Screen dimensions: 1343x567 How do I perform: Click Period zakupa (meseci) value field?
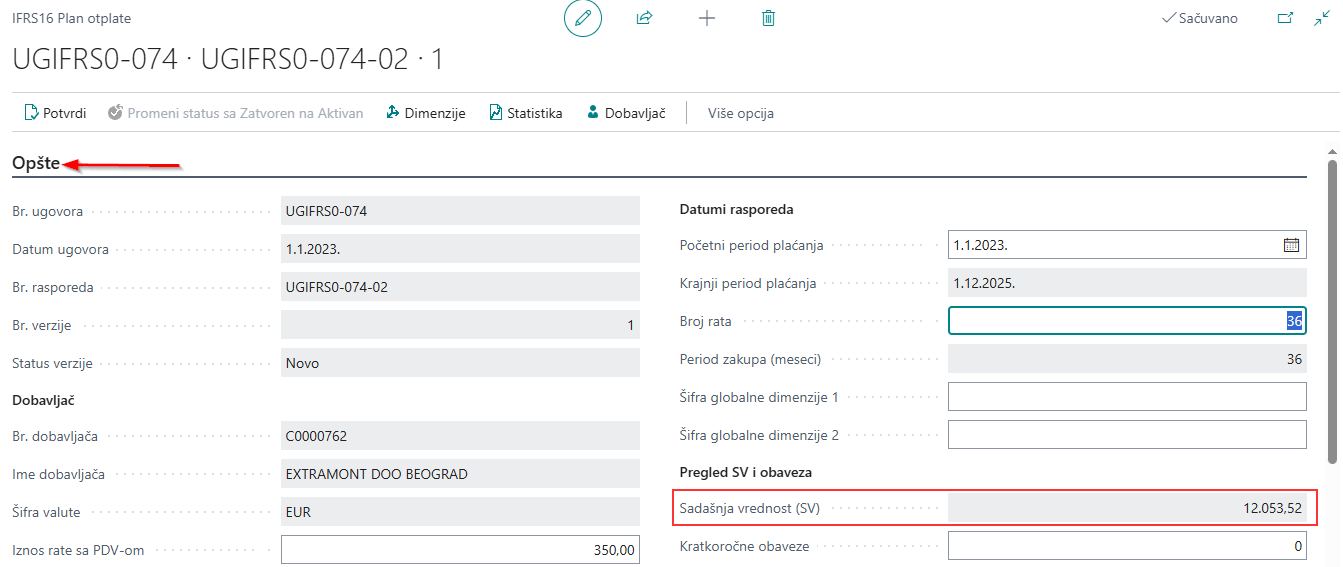[x=1127, y=359]
